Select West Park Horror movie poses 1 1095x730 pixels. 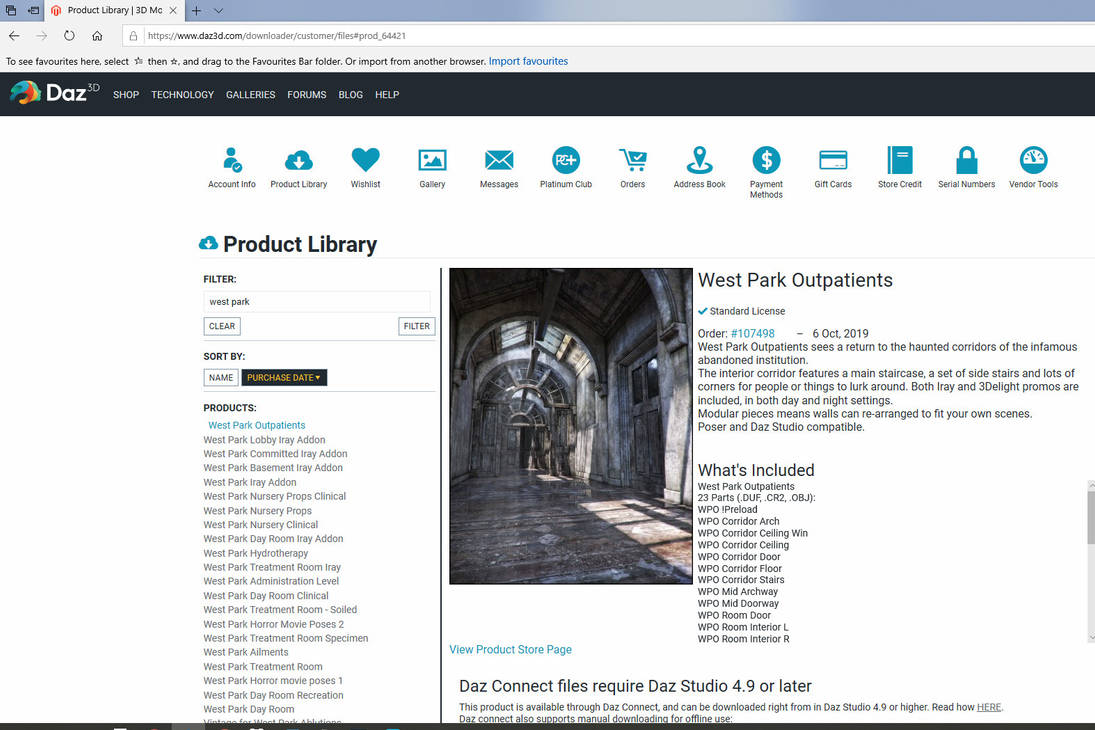[273, 680]
